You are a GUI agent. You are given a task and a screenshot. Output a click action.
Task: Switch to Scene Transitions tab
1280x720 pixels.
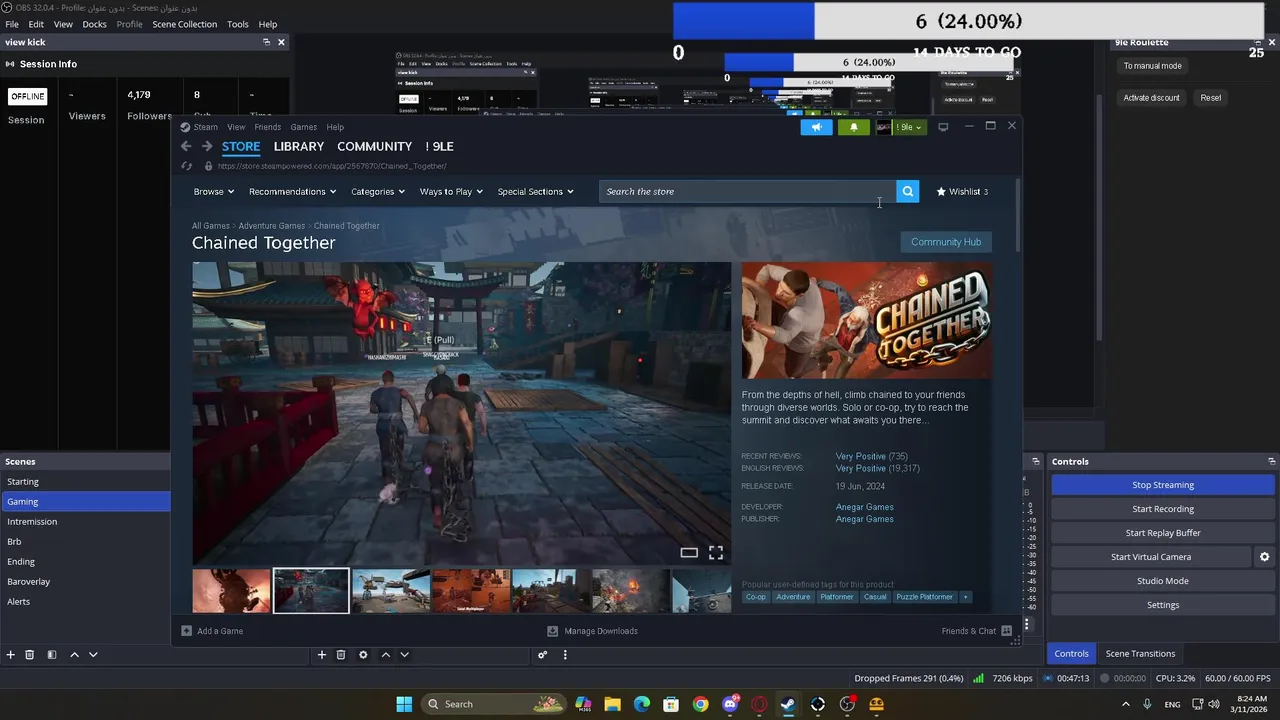point(1140,653)
